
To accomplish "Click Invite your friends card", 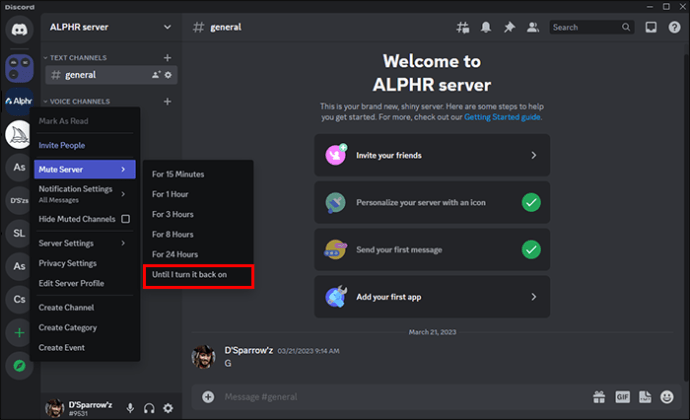I will [x=432, y=155].
